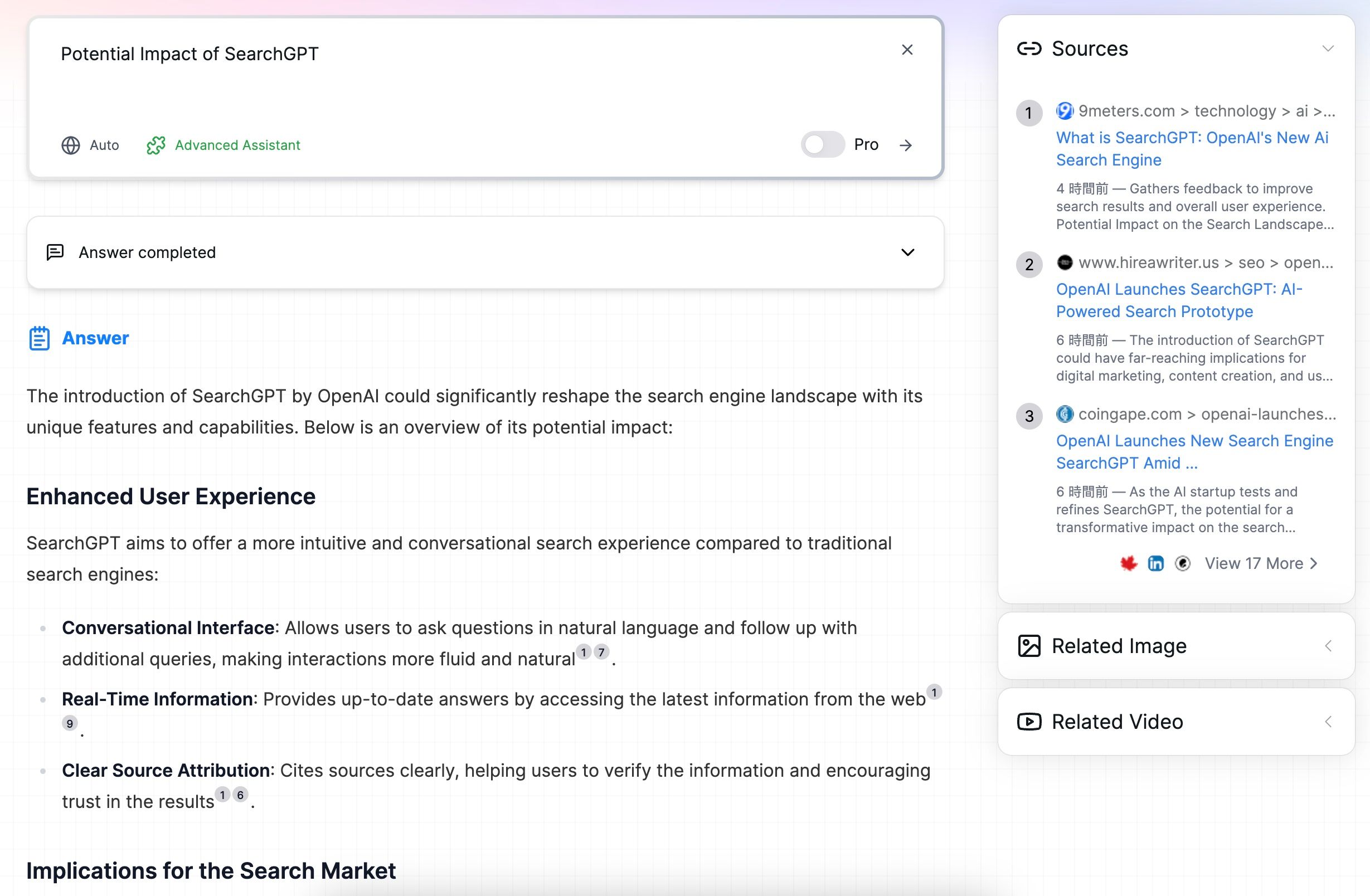
Task: Click the hireawriter.us favicon
Action: tap(1065, 262)
